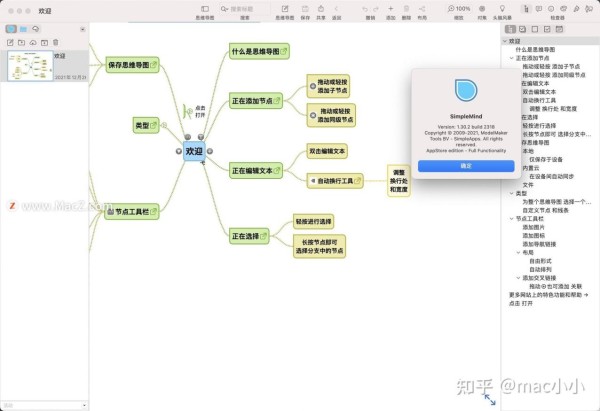Screen dimensions: 600x411
Task: Click the new folder icon in sidebar
Action: point(21,42)
